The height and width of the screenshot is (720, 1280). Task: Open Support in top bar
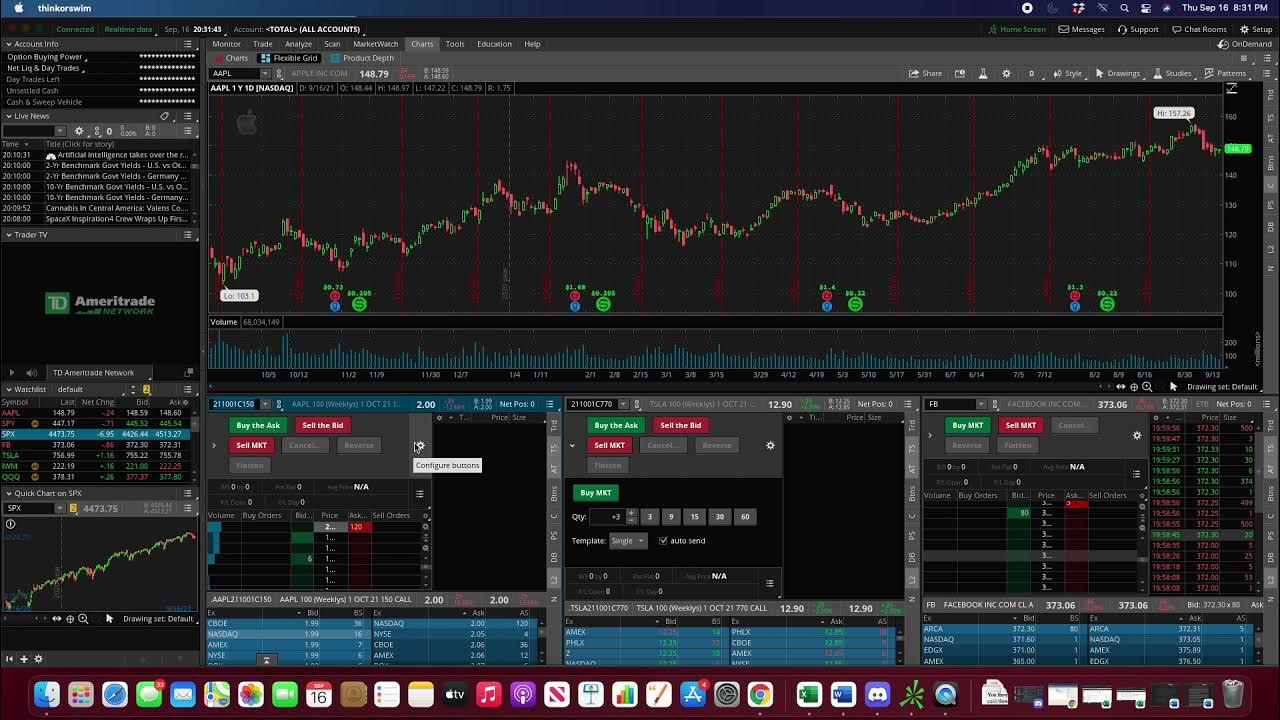(x=1137, y=29)
